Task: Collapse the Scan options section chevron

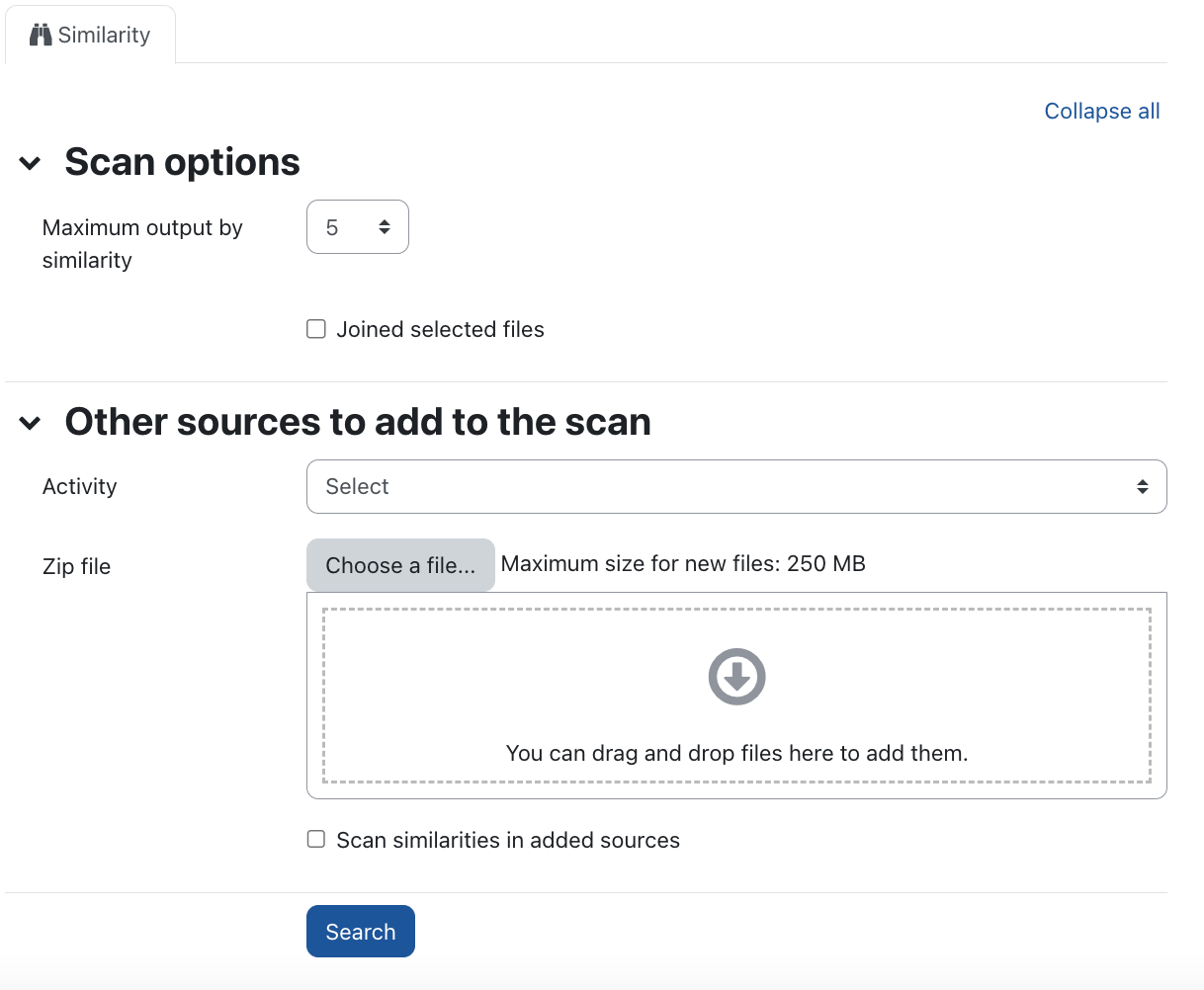Action: pyautogui.click(x=31, y=163)
